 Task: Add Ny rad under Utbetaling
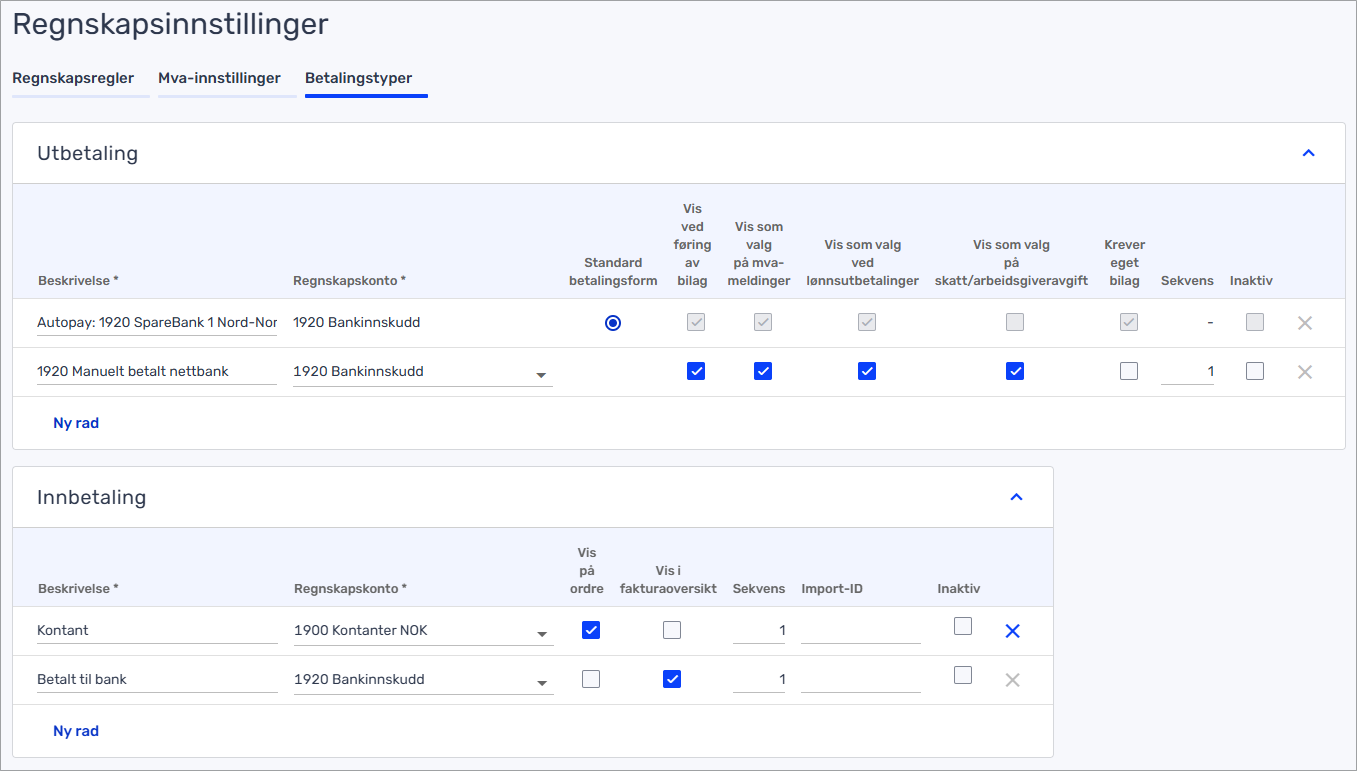coord(76,423)
